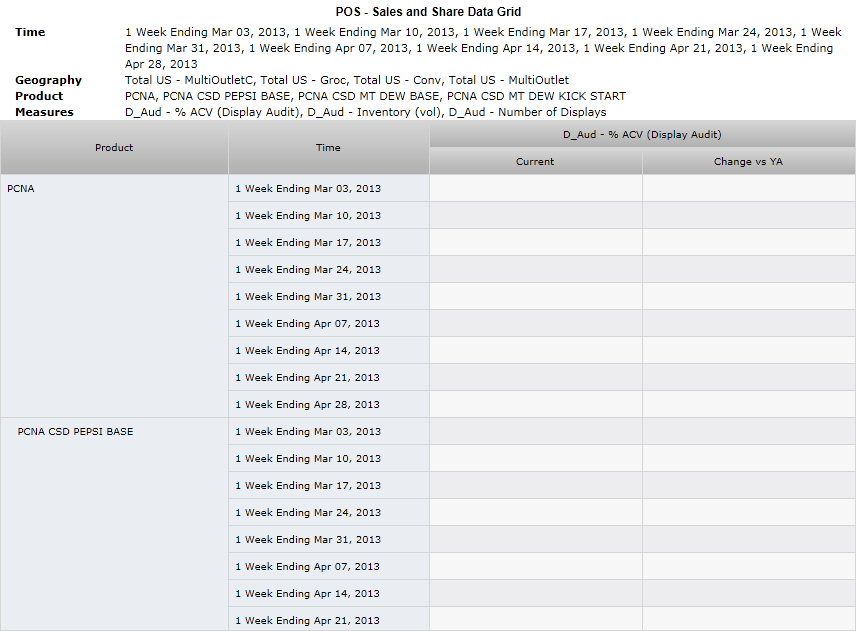This screenshot has width=856, height=631.
Task: Click the Time column header in grid
Action: pos(328,147)
